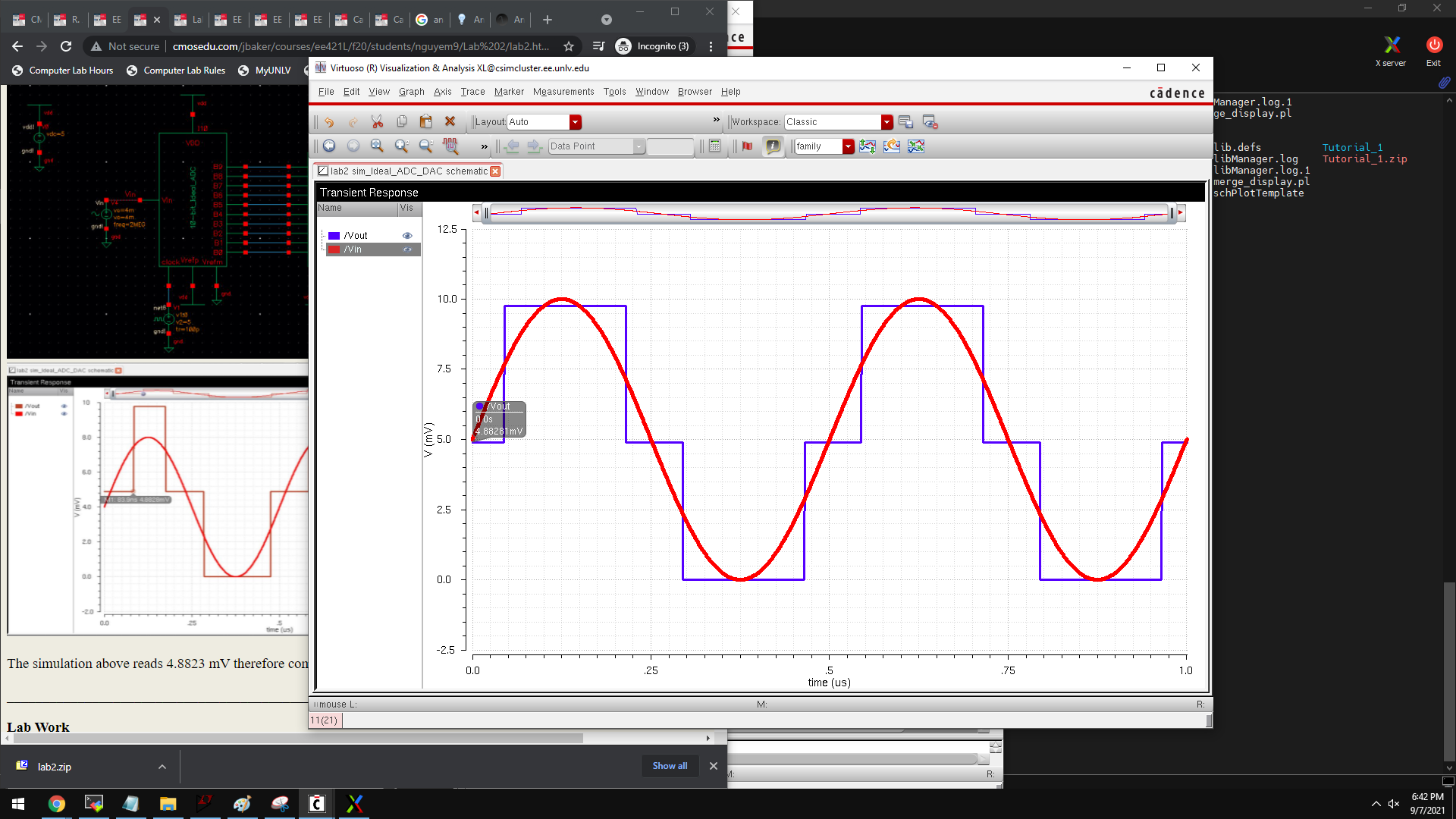1456x819 pixels.
Task: Click the red marker flag icon
Action: click(x=748, y=146)
